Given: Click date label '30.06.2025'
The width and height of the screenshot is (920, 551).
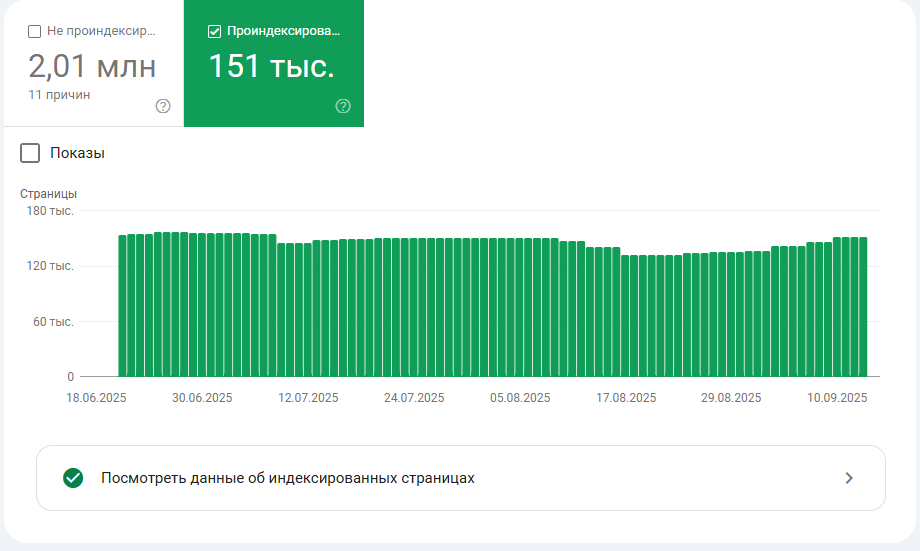Looking at the screenshot, I should pos(202,398).
